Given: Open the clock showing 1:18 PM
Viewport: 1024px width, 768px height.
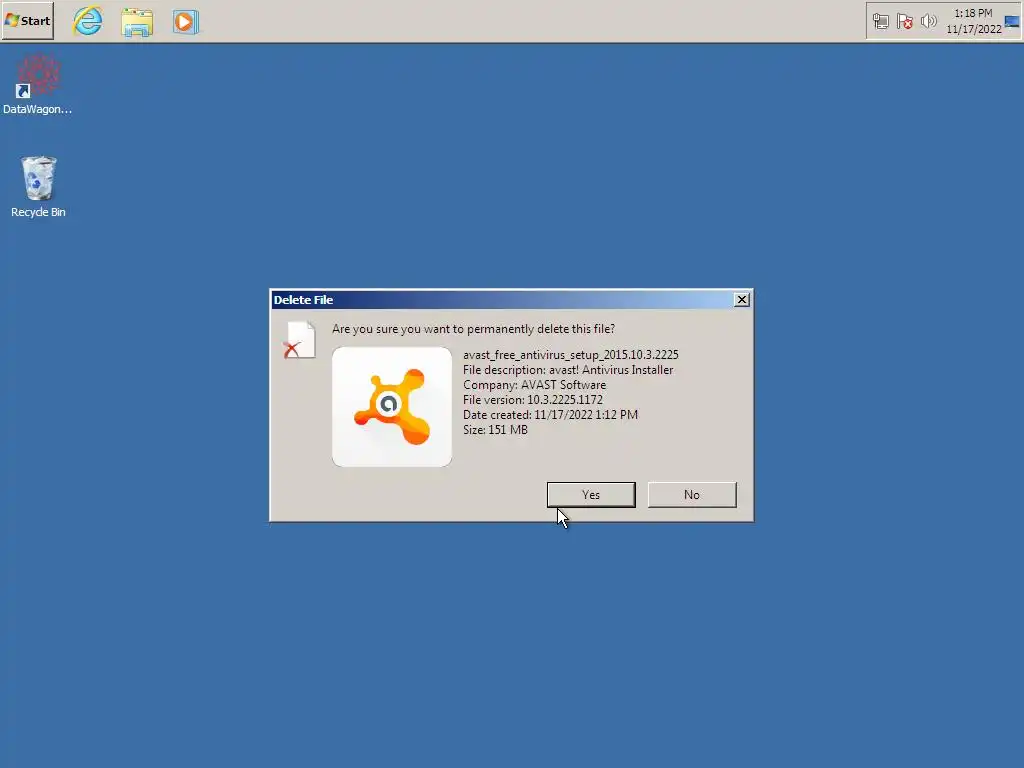Looking at the screenshot, I should coord(973,21).
